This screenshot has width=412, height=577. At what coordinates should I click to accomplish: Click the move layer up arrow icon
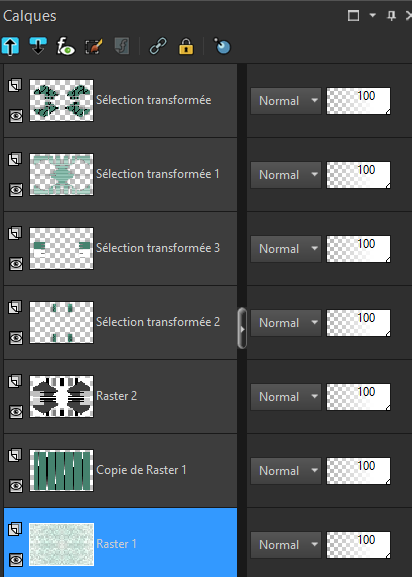[10, 46]
